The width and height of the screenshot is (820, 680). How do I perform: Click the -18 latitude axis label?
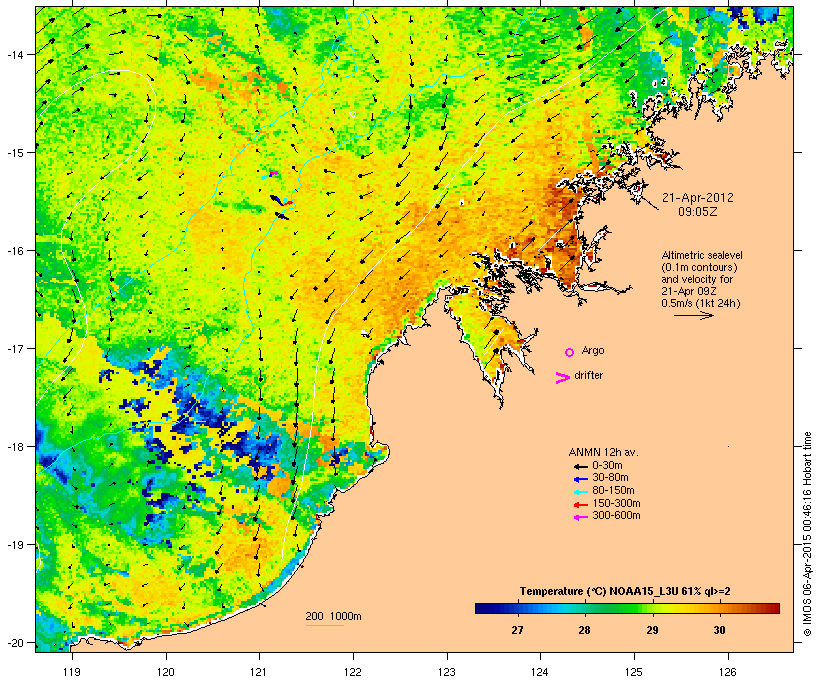coord(14,447)
